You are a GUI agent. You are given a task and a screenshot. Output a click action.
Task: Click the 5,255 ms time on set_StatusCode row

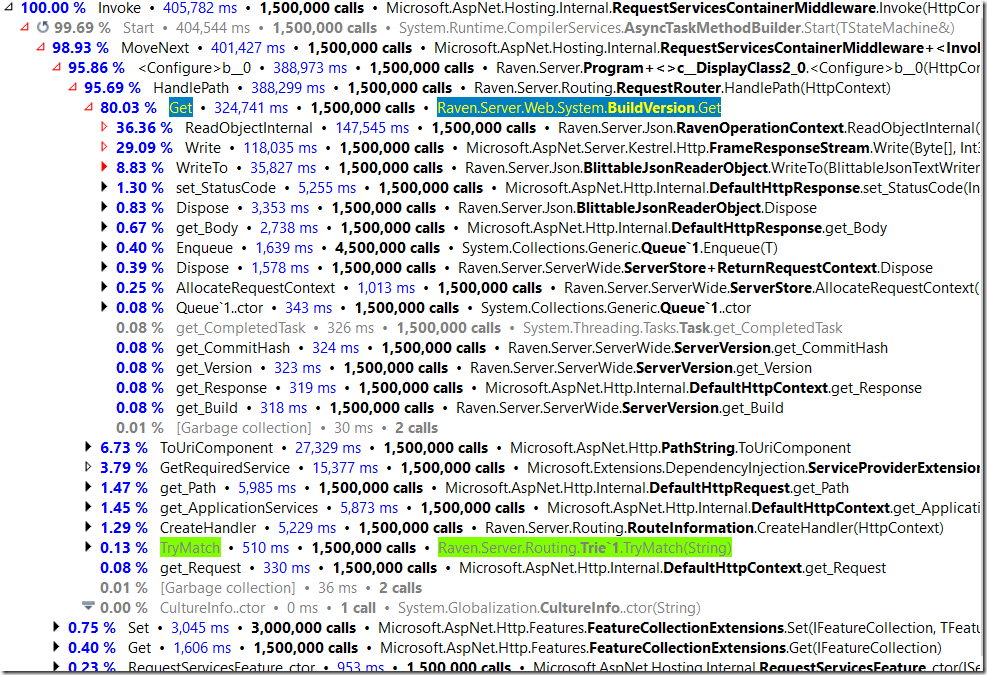327,188
